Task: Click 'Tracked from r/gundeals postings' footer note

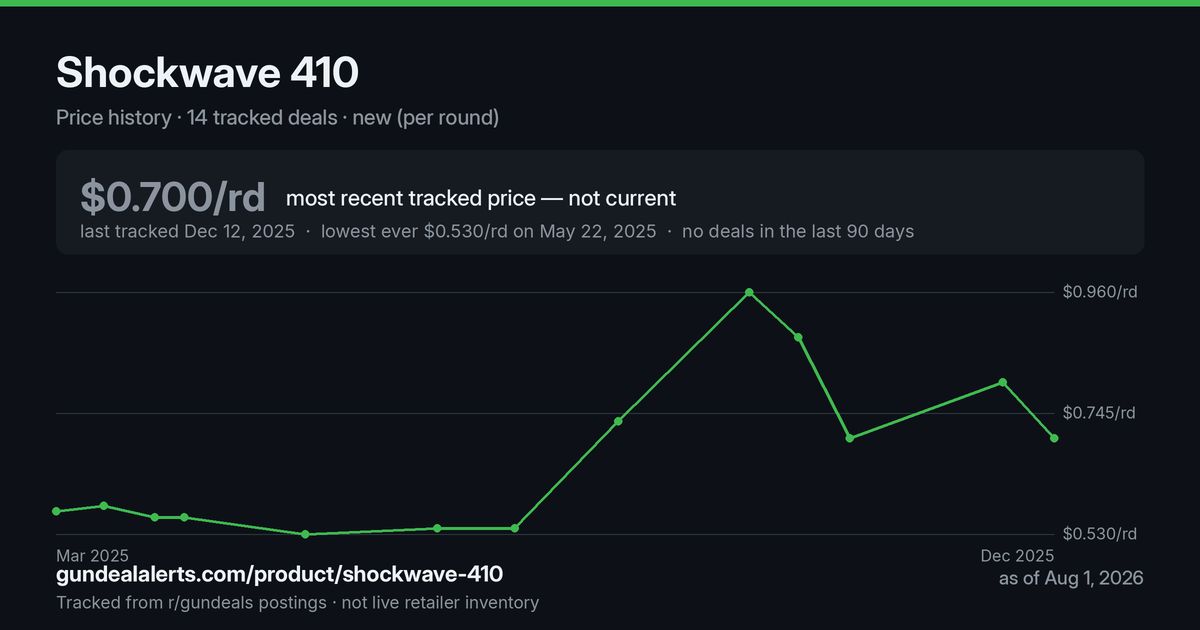Action: (x=191, y=603)
